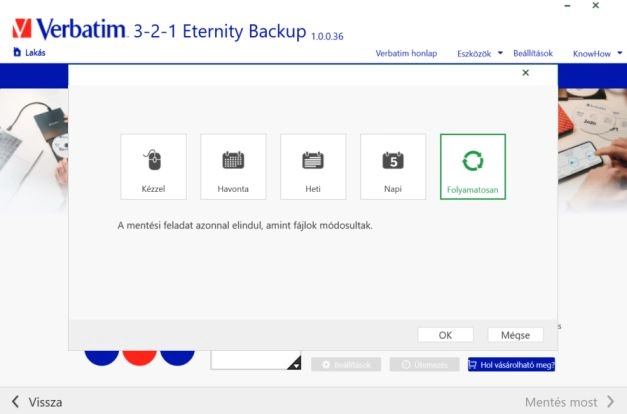The image size is (627, 414).
Task: Click the Vissza left chevron arrow
Action: (15, 402)
